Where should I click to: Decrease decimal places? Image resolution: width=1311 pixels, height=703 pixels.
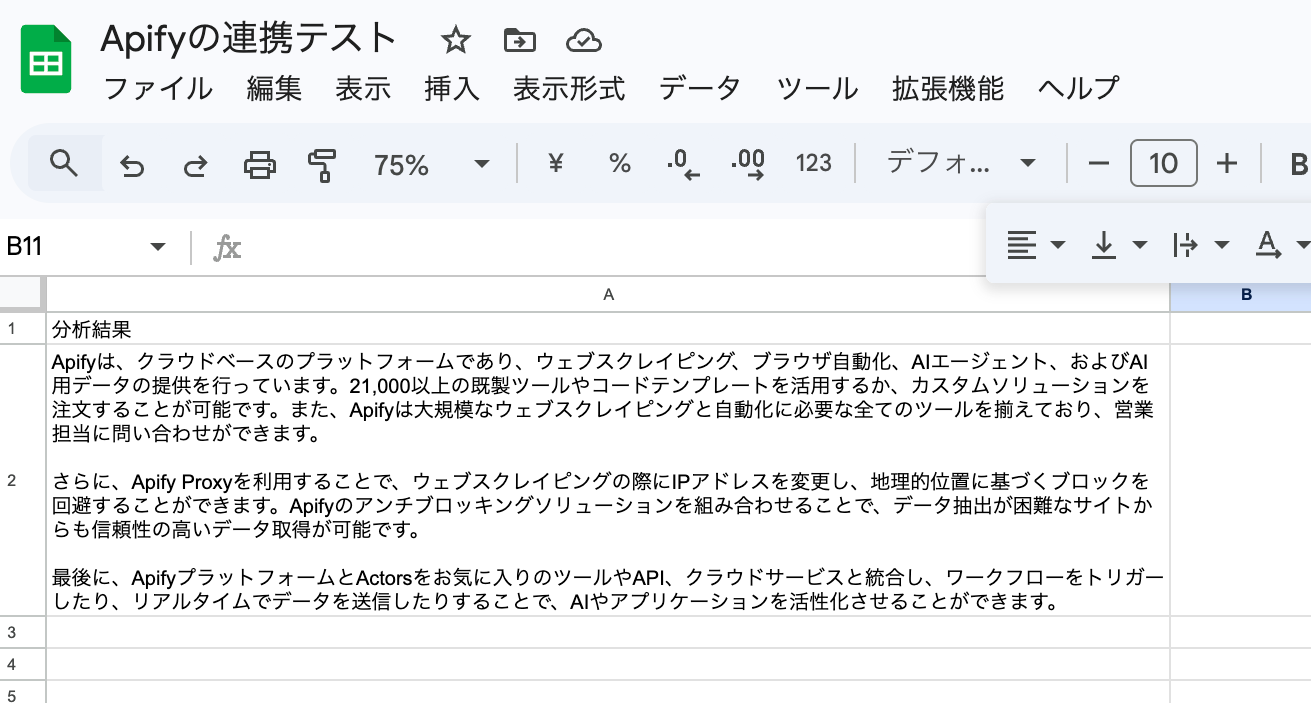tap(683, 164)
